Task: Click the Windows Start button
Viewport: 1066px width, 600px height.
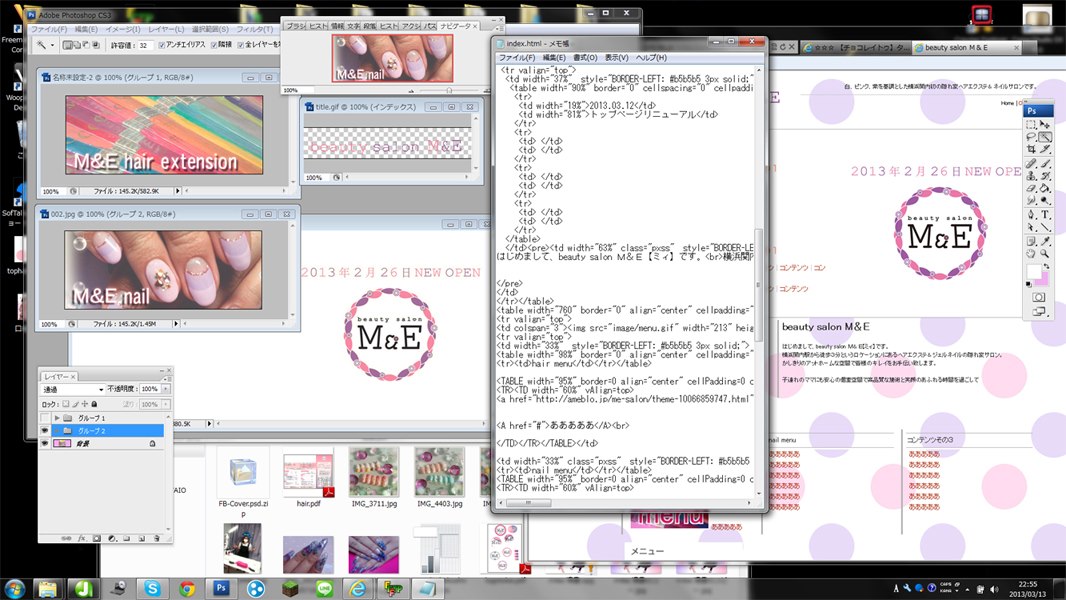Action: [14, 588]
